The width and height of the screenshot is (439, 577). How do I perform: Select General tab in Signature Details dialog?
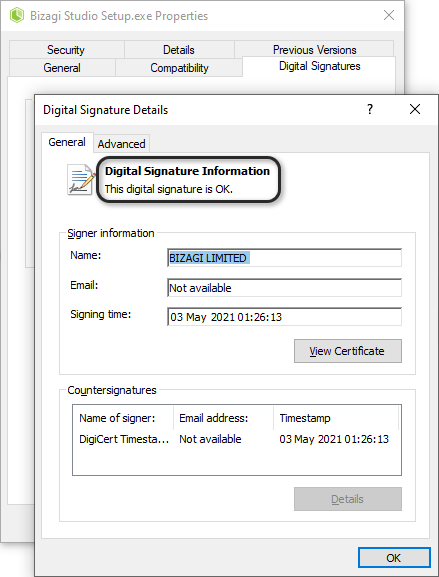coord(67,142)
